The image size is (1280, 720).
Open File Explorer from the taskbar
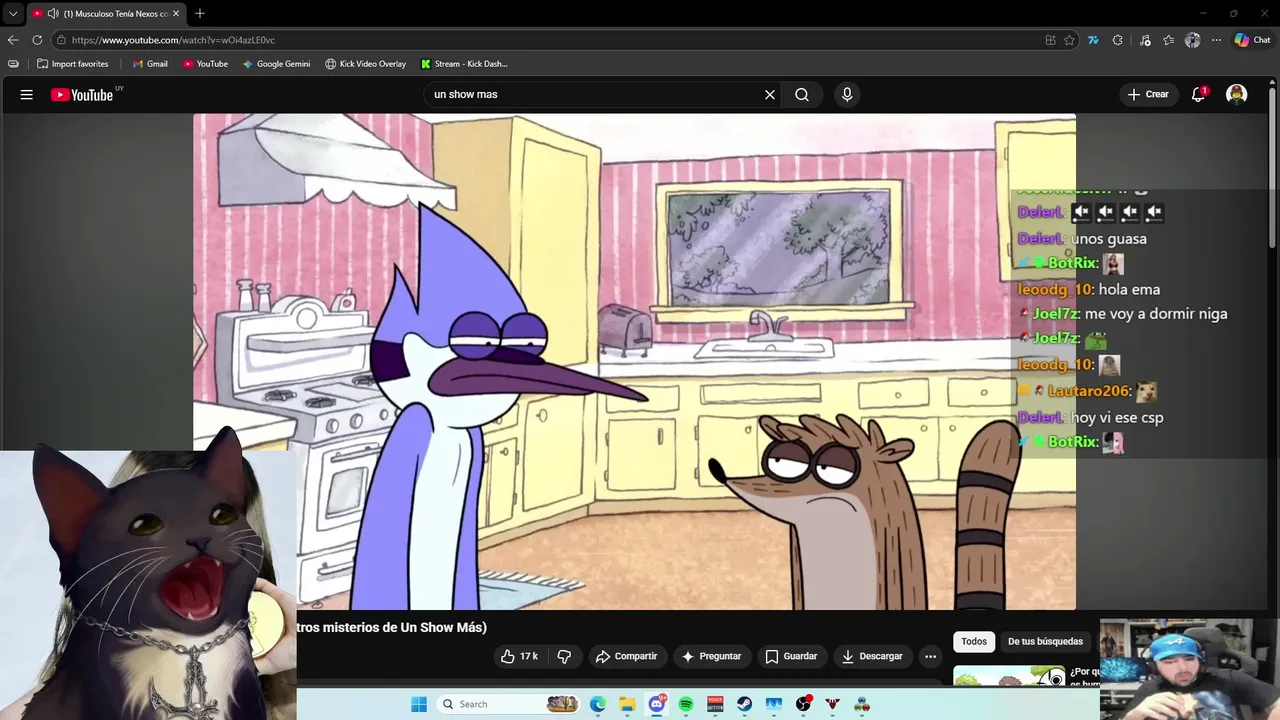click(627, 704)
